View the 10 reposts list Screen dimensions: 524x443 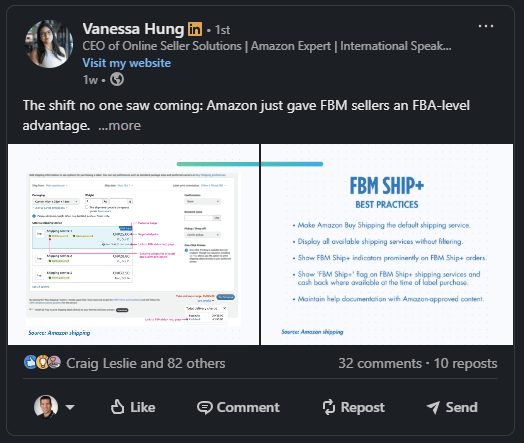click(465, 363)
